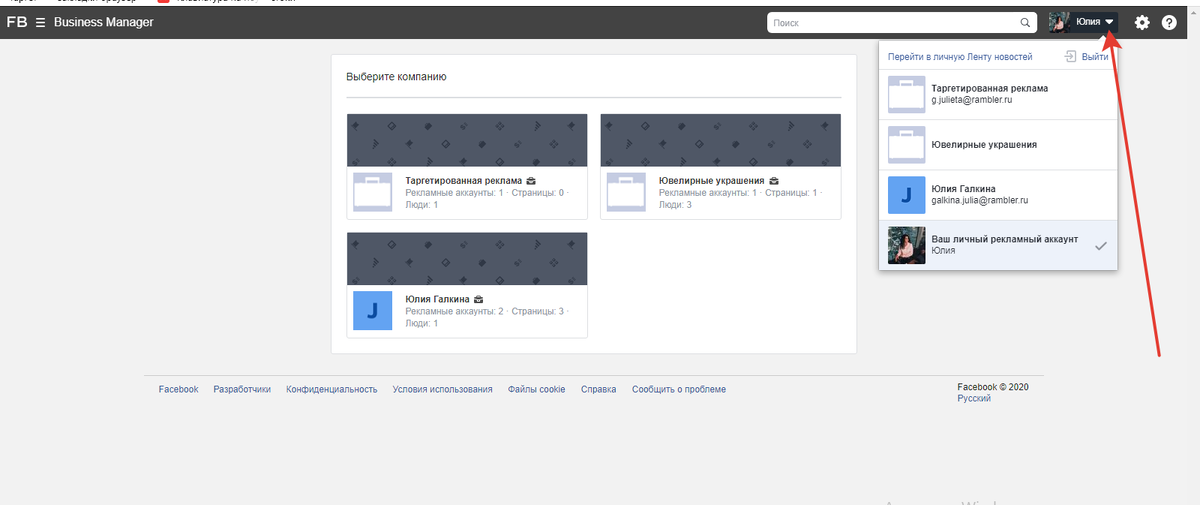The height and width of the screenshot is (505, 1200).
Task: Click 'Люди: 3' text in Ювелирные украшения card
Action: click(x=675, y=205)
